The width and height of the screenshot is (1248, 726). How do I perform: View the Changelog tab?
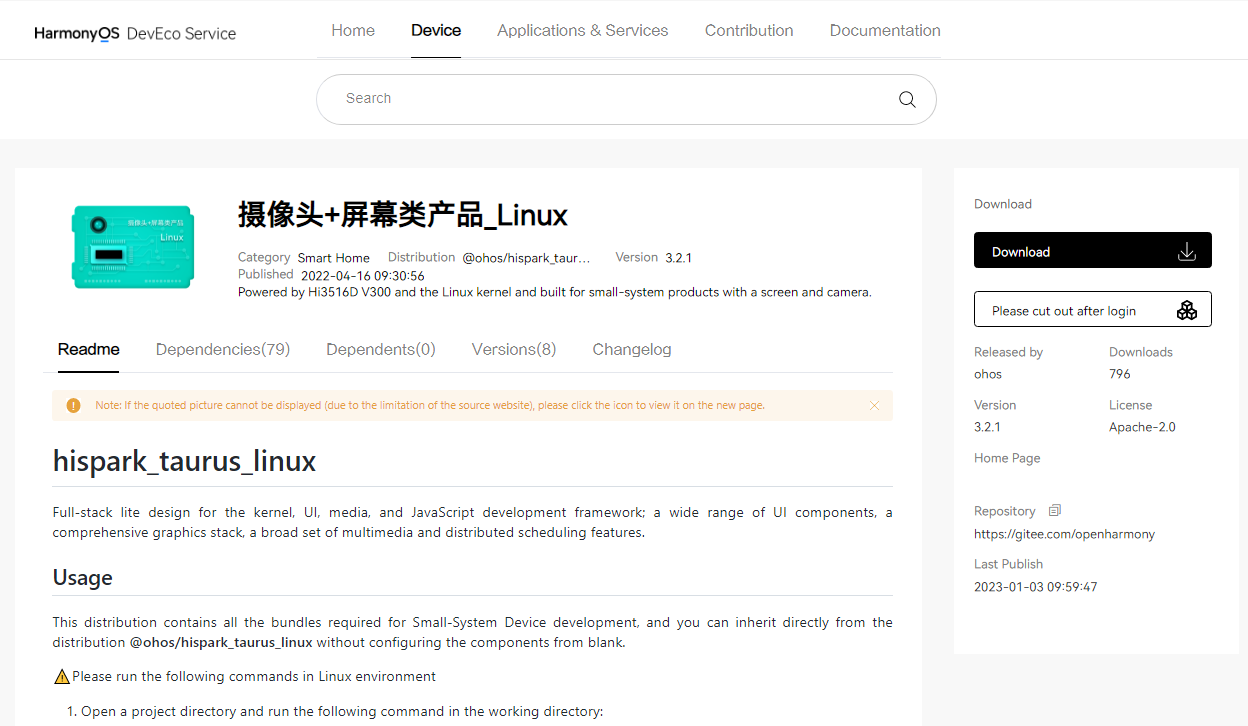632,349
